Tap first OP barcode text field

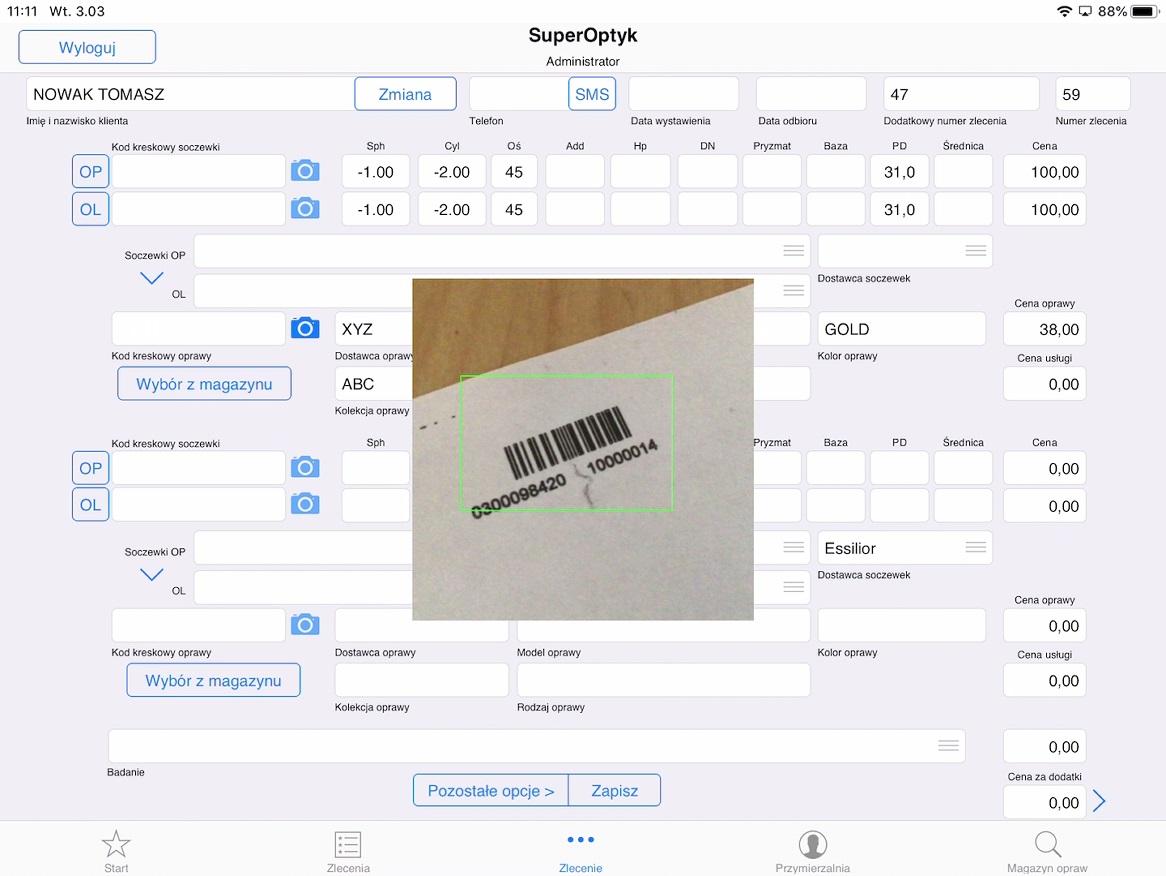click(199, 172)
